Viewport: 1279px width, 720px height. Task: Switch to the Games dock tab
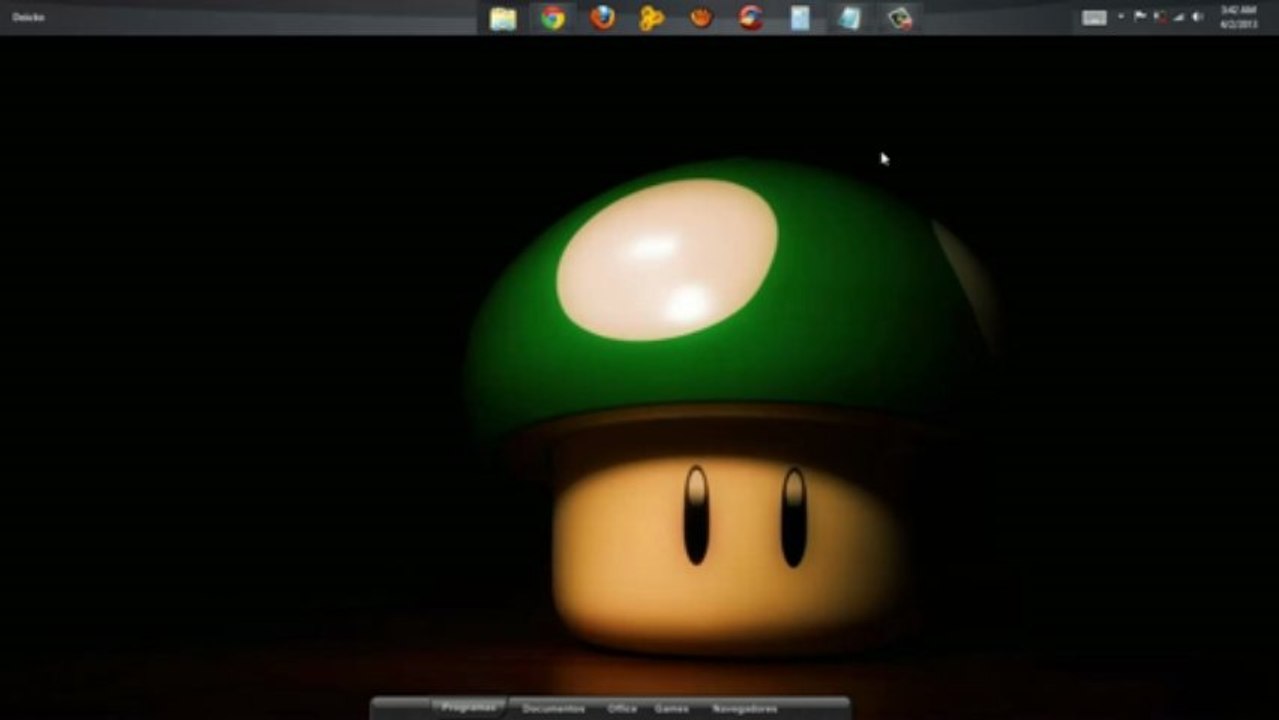coord(671,708)
